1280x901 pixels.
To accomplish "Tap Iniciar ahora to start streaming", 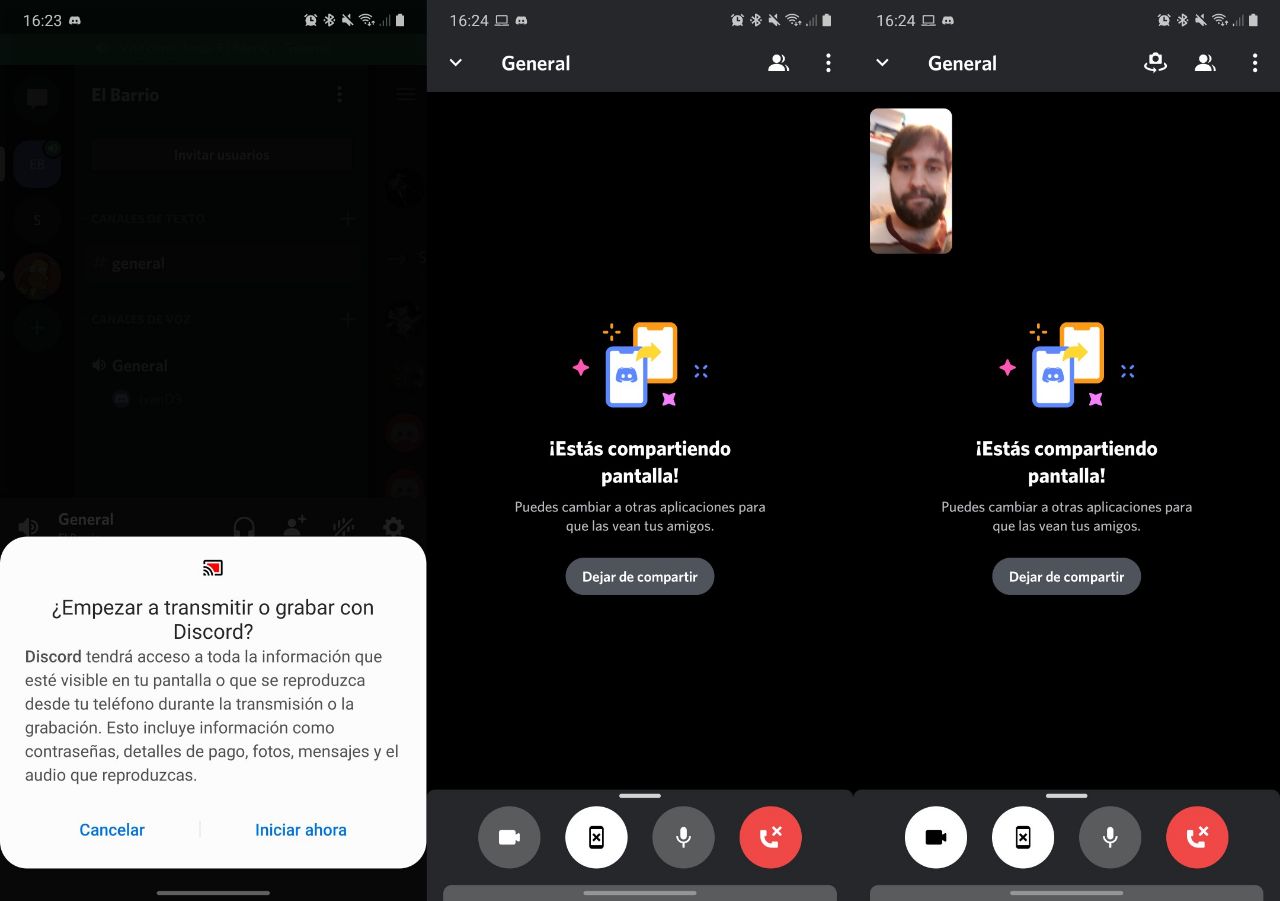I will click(301, 829).
